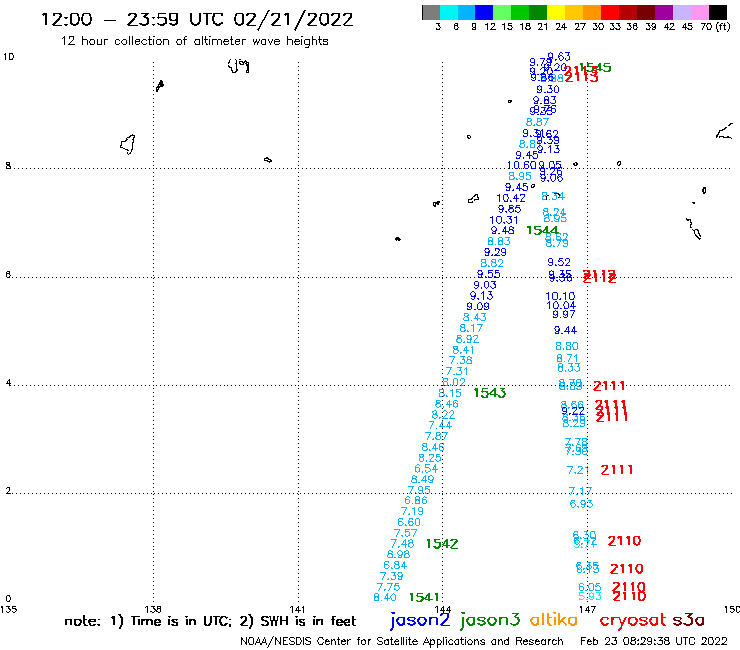Select the wave height value 8.80
740x650 pixels.
567,346
